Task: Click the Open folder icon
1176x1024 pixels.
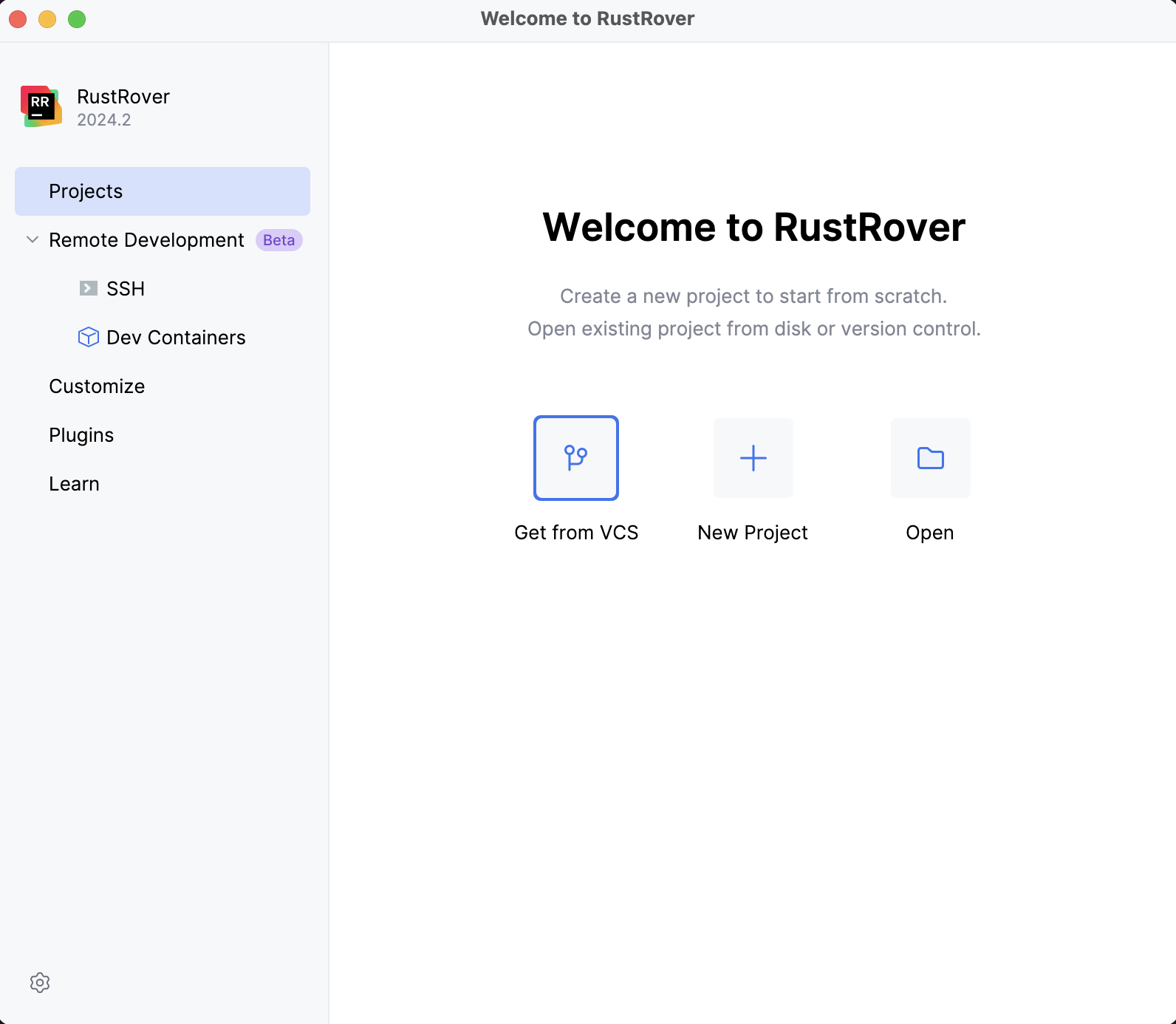Action: [x=930, y=458]
